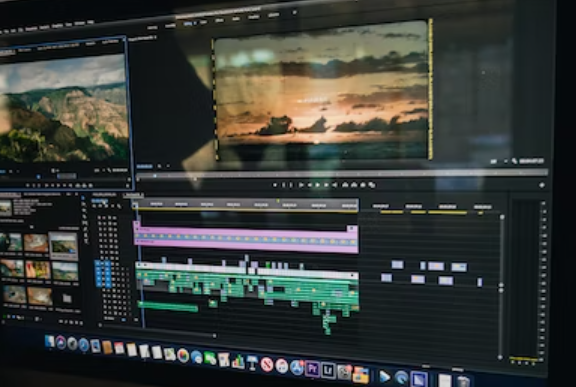Screen dimensions: 576x387
Task: Open program monitor settings wrench icon
Action: pos(515,161)
